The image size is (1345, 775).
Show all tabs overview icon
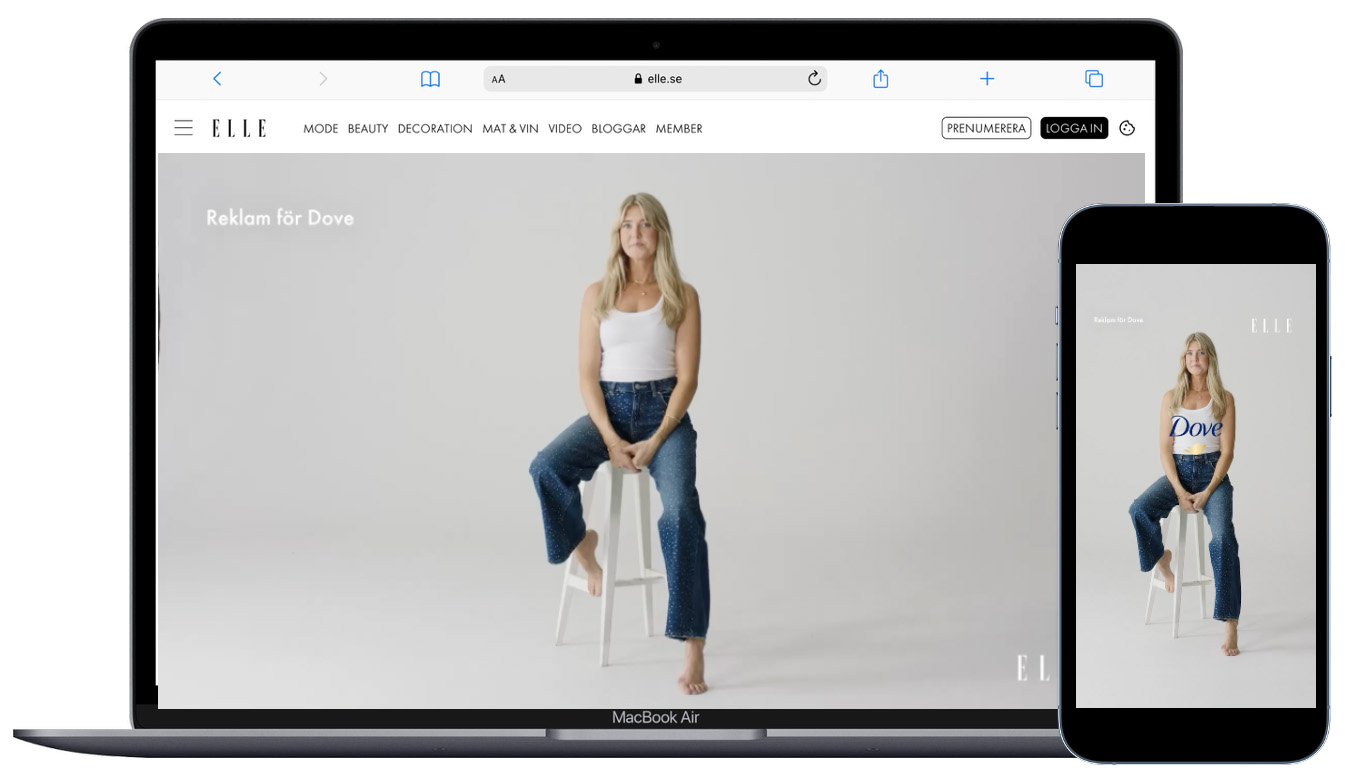pyautogui.click(x=1094, y=79)
